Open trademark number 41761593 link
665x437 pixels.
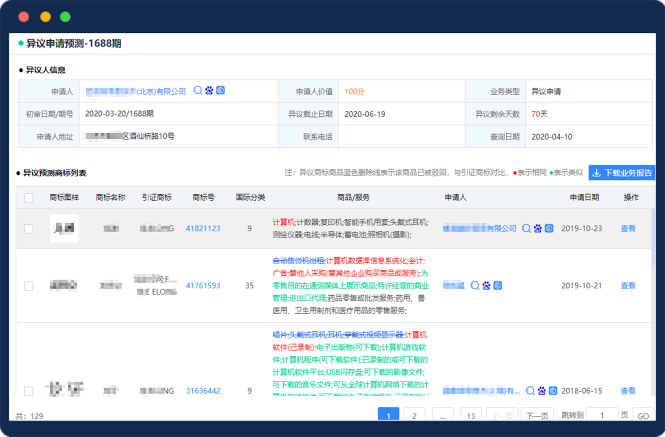click(x=203, y=286)
